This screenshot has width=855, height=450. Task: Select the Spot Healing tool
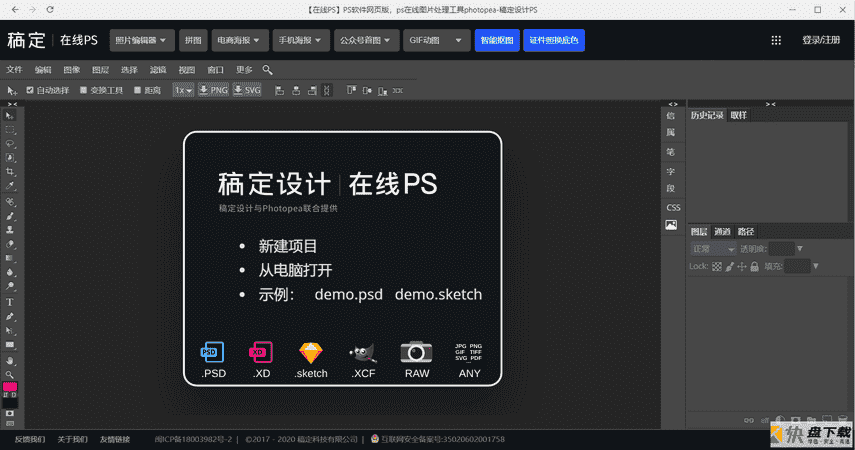[x=10, y=202]
